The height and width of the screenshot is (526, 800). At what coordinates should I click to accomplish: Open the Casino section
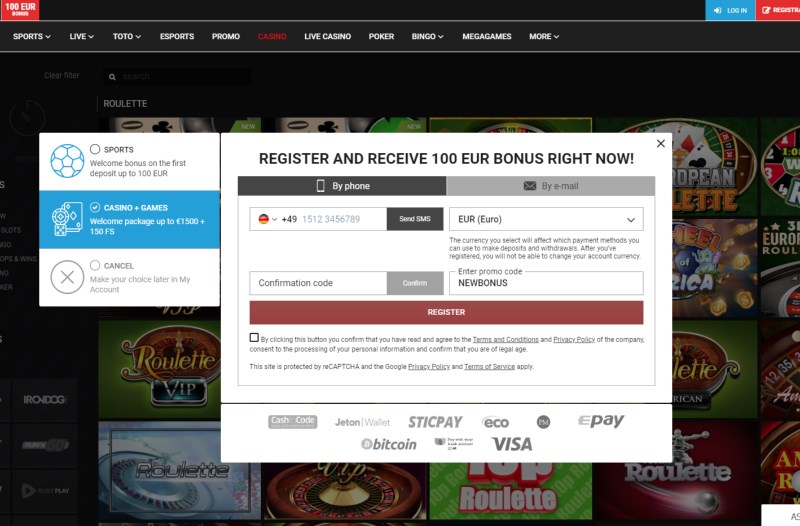(272, 36)
